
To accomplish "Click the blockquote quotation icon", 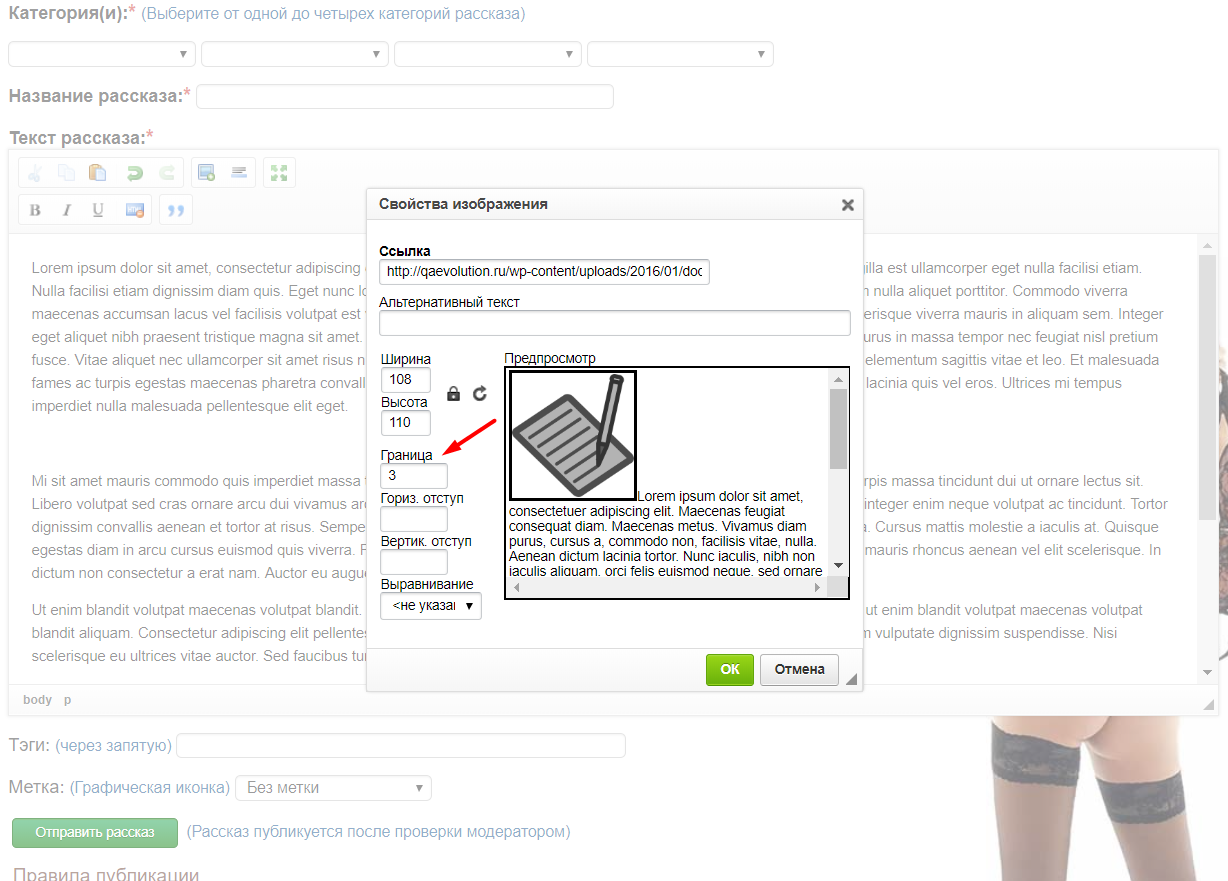I will coord(176,210).
